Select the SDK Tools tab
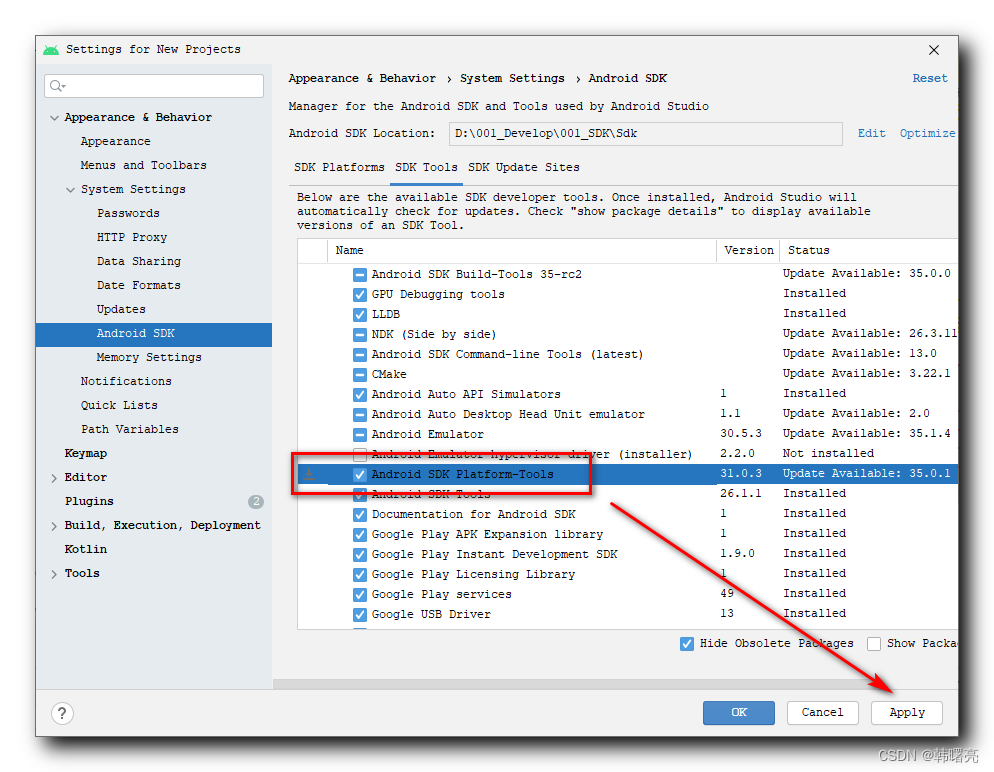The height and width of the screenshot is (772, 994). click(426, 167)
